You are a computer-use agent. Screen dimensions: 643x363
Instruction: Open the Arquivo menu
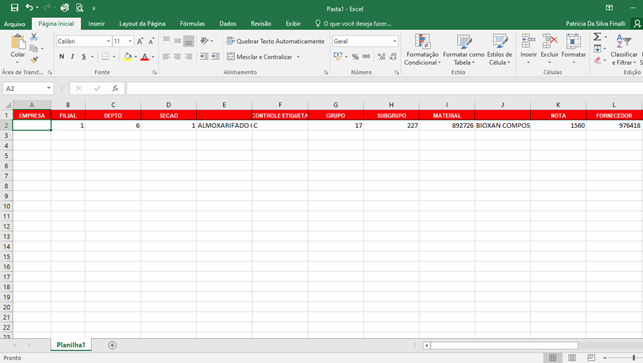coord(14,24)
